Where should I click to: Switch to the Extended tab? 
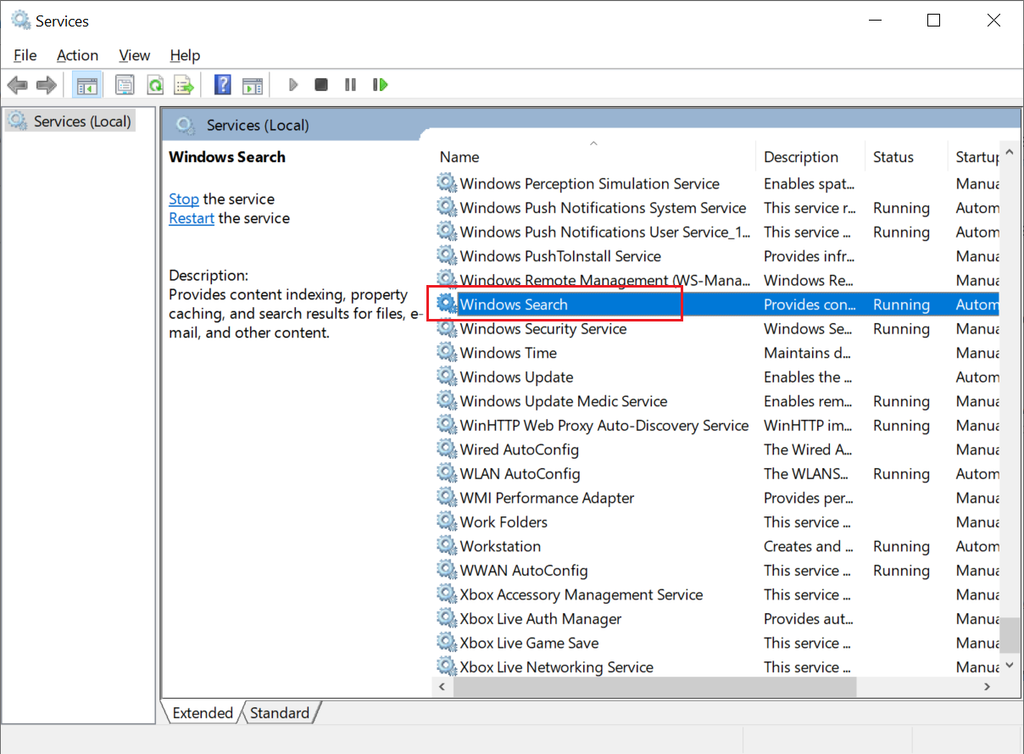pyautogui.click(x=202, y=713)
